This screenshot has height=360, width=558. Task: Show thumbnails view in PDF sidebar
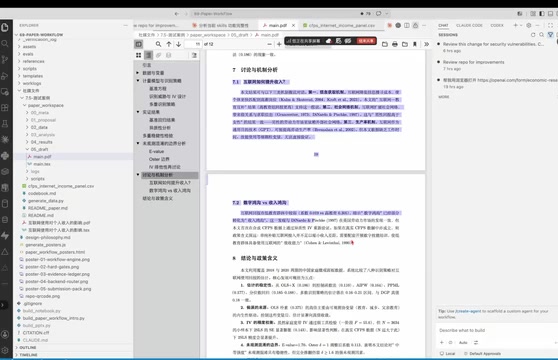click(x=138, y=55)
